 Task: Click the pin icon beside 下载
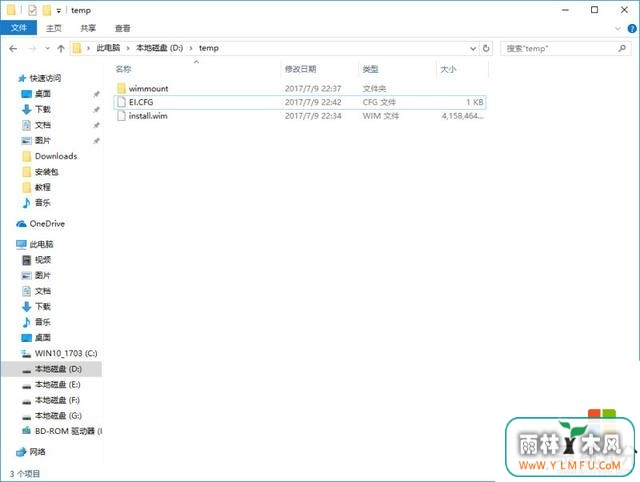point(96,110)
